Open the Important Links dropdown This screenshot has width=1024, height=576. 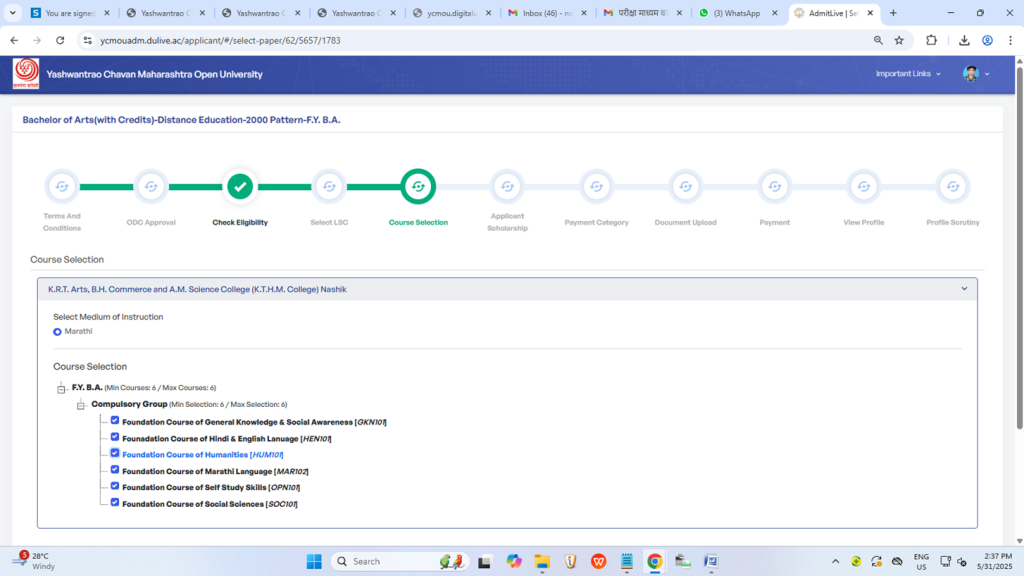click(x=908, y=74)
